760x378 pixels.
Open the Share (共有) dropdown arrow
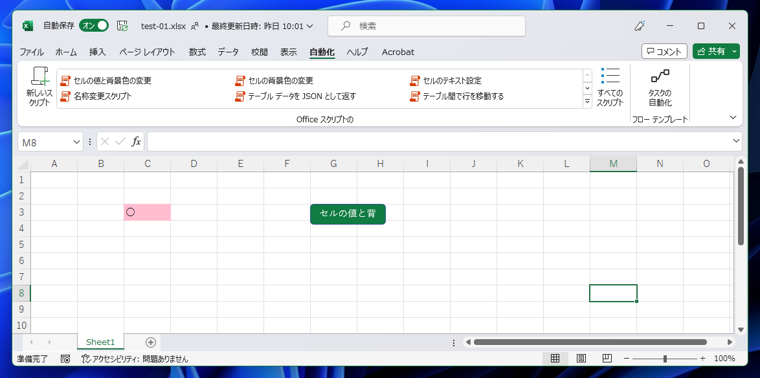(x=735, y=51)
